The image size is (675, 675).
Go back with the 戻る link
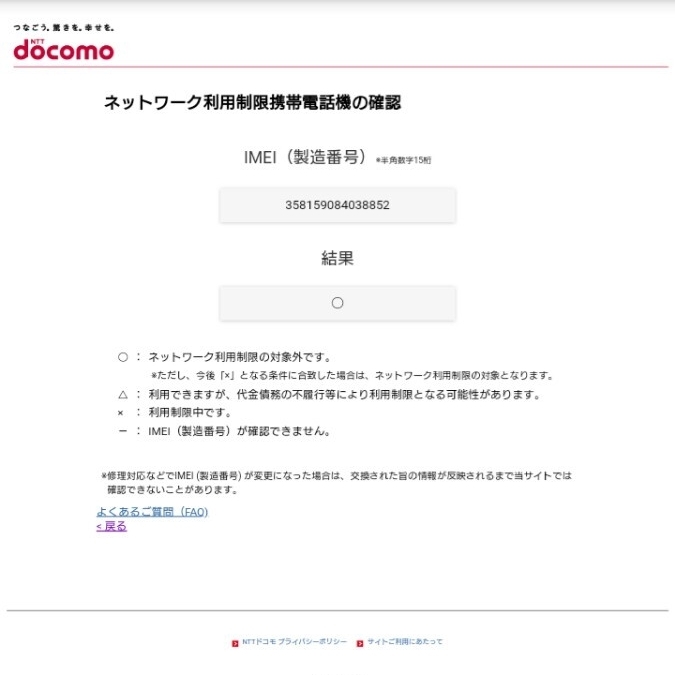click(x=111, y=526)
